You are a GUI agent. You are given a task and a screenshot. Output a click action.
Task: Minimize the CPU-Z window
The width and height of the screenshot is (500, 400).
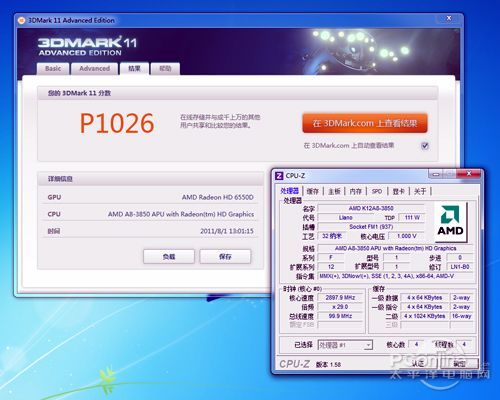coord(436,174)
